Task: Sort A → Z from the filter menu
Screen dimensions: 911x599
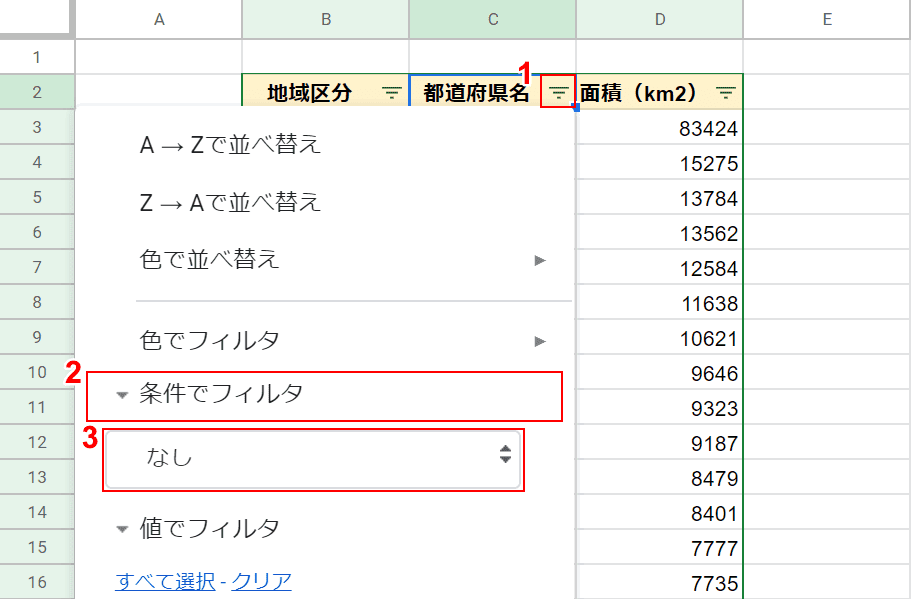Action: click(231, 145)
